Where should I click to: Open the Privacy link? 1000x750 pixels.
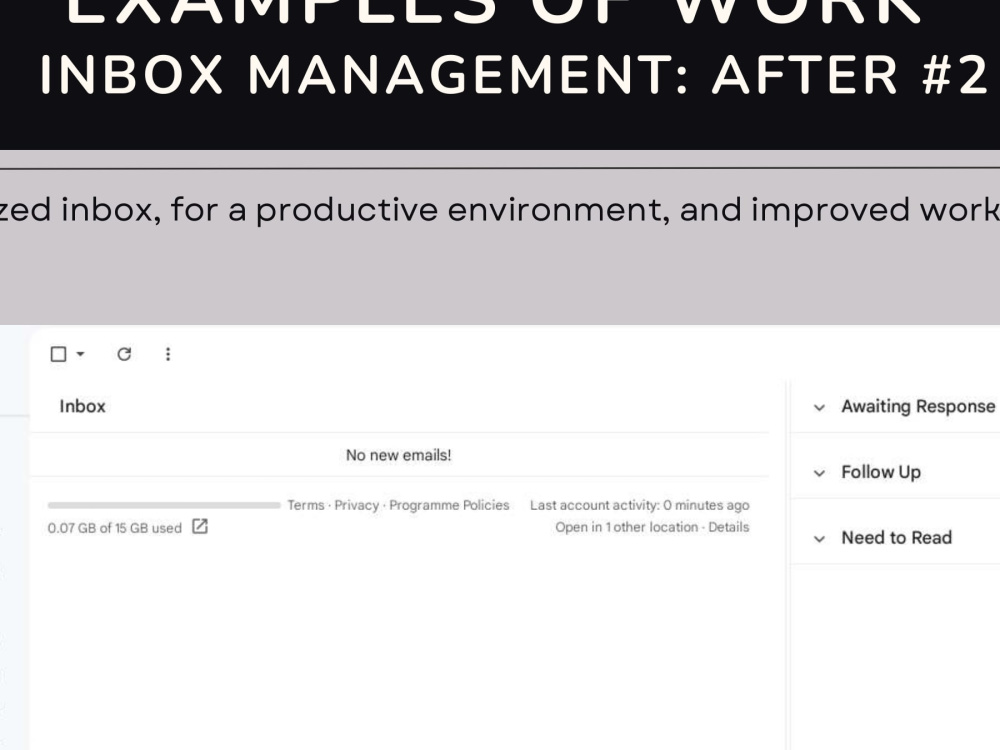click(x=357, y=505)
